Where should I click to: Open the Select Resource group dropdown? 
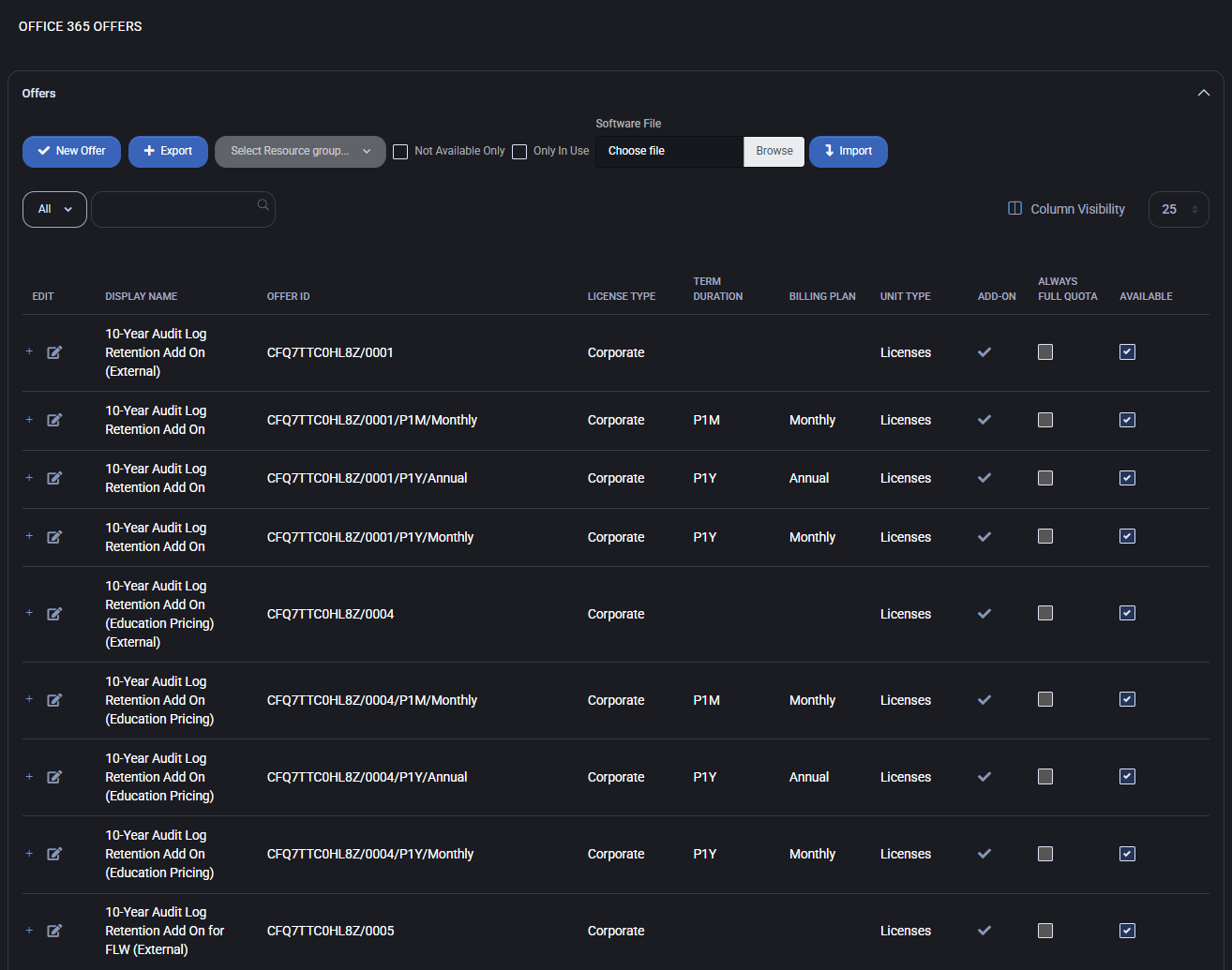tap(300, 151)
